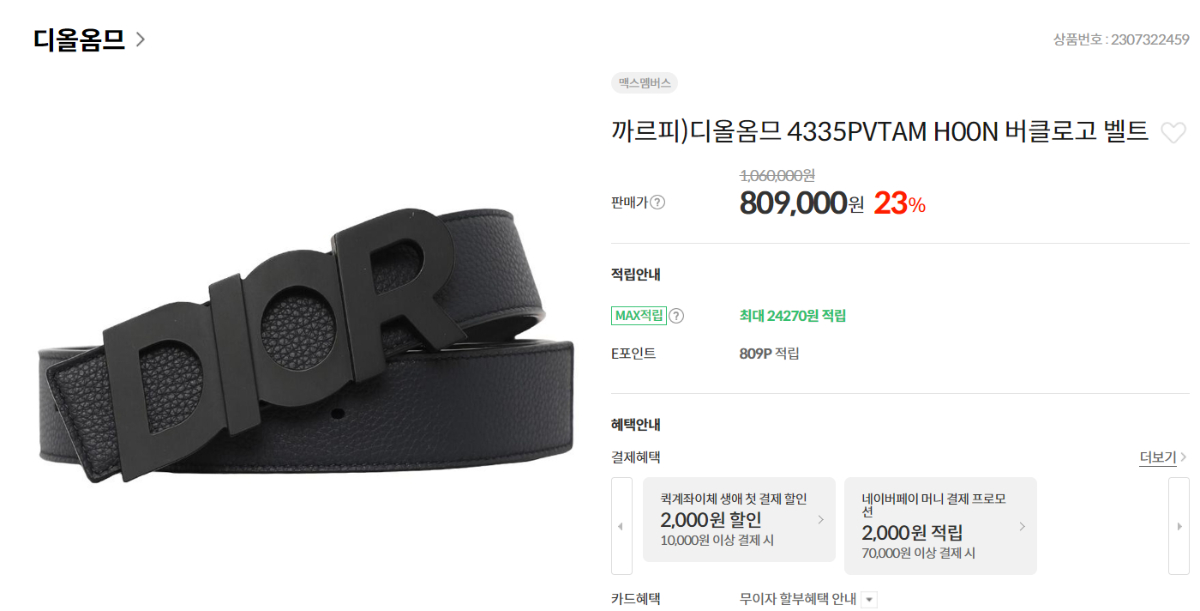The height and width of the screenshot is (611, 1200).
Task: Select the MAX적립 green label
Action: pos(639,316)
